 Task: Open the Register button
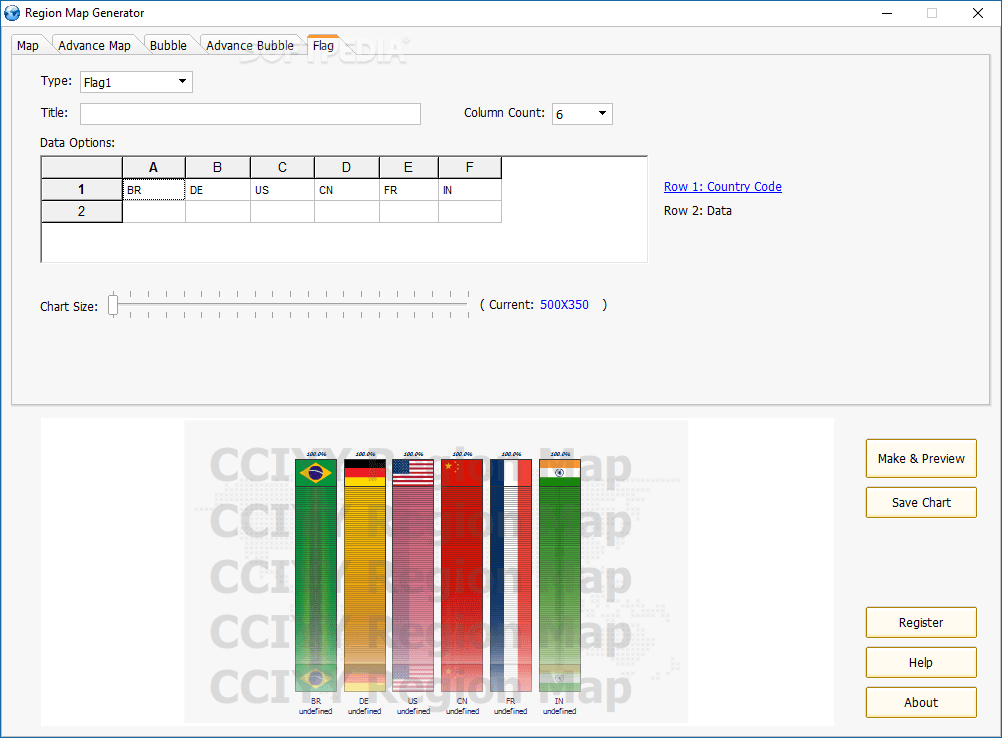pyautogui.click(x=921, y=622)
